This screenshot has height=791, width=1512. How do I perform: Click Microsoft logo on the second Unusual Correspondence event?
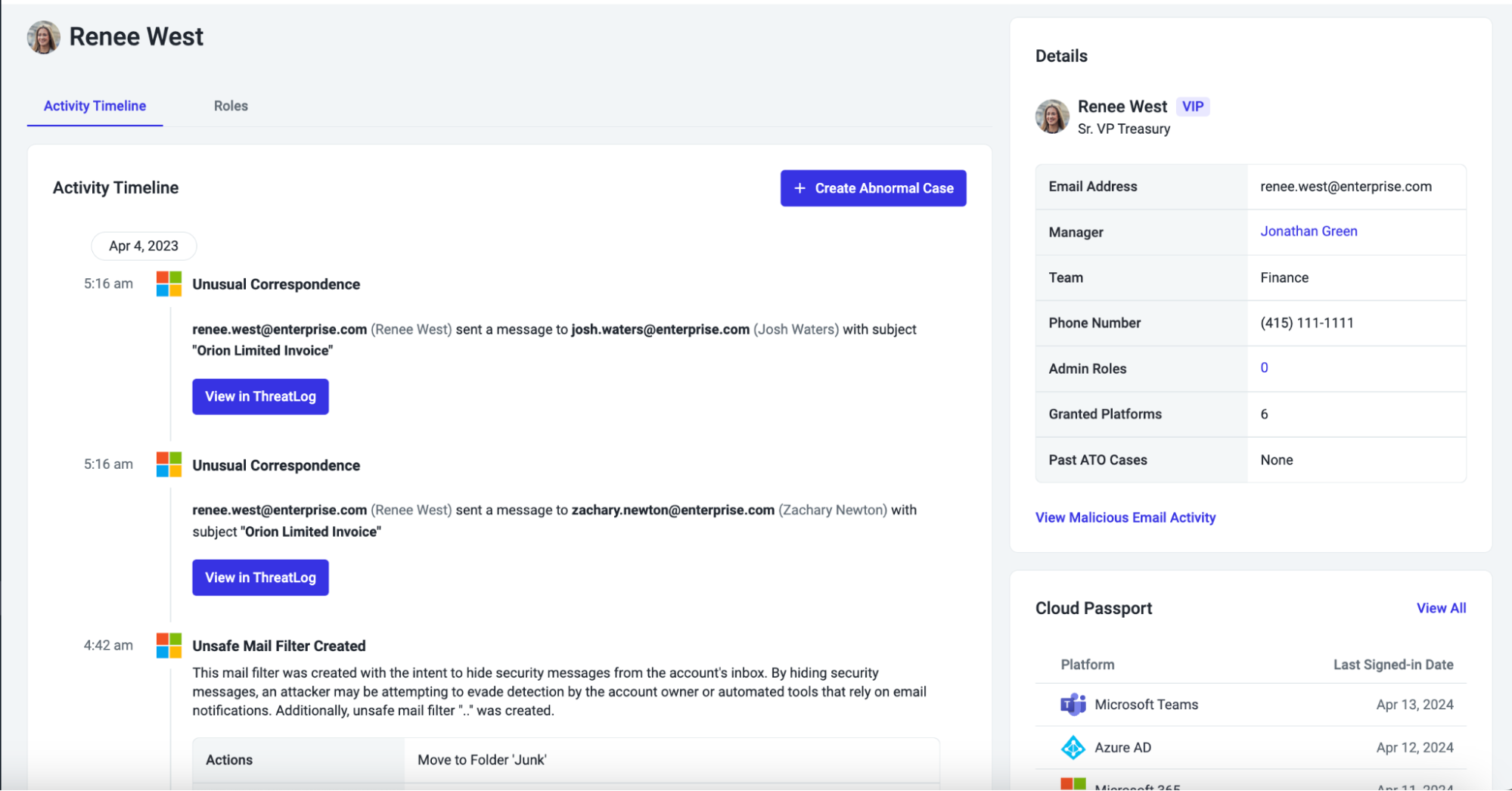(x=169, y=464)
